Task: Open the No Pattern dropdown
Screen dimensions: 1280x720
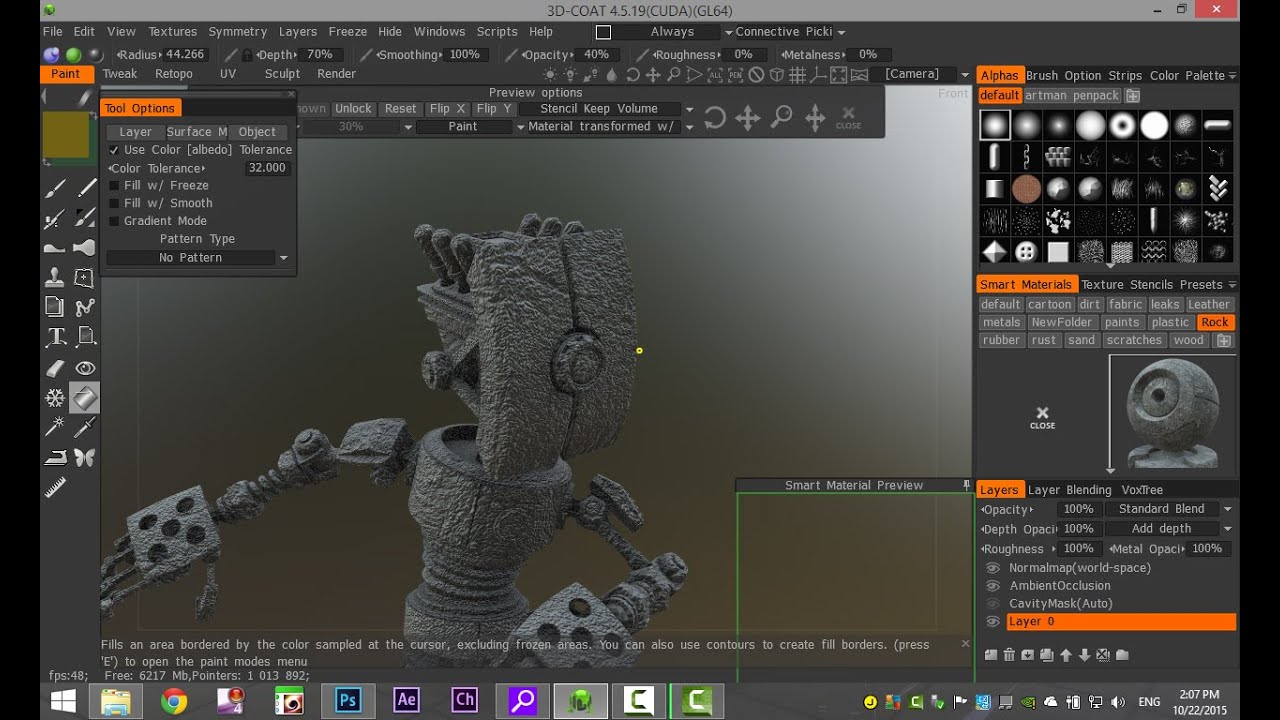Action: (x=198, y=258)
